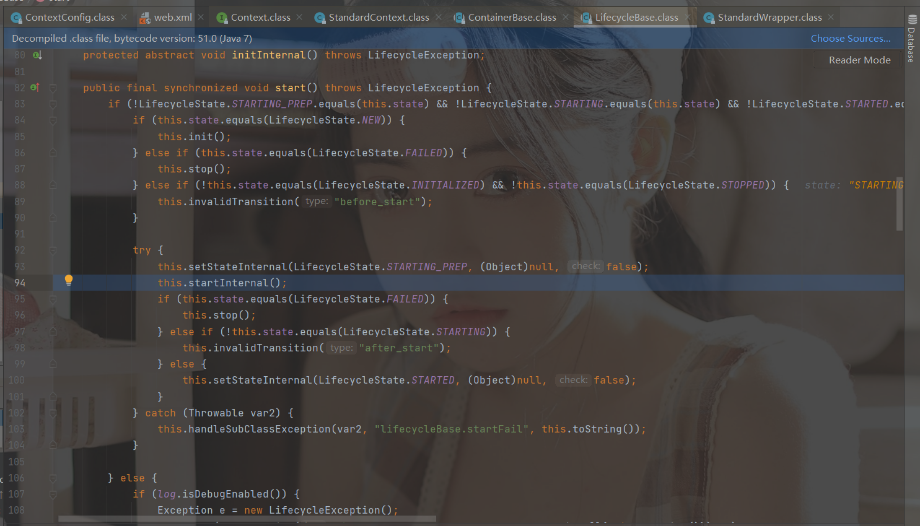
Task: Click the horizontal editor scrollbar thumb
Action: coord(247,519)
